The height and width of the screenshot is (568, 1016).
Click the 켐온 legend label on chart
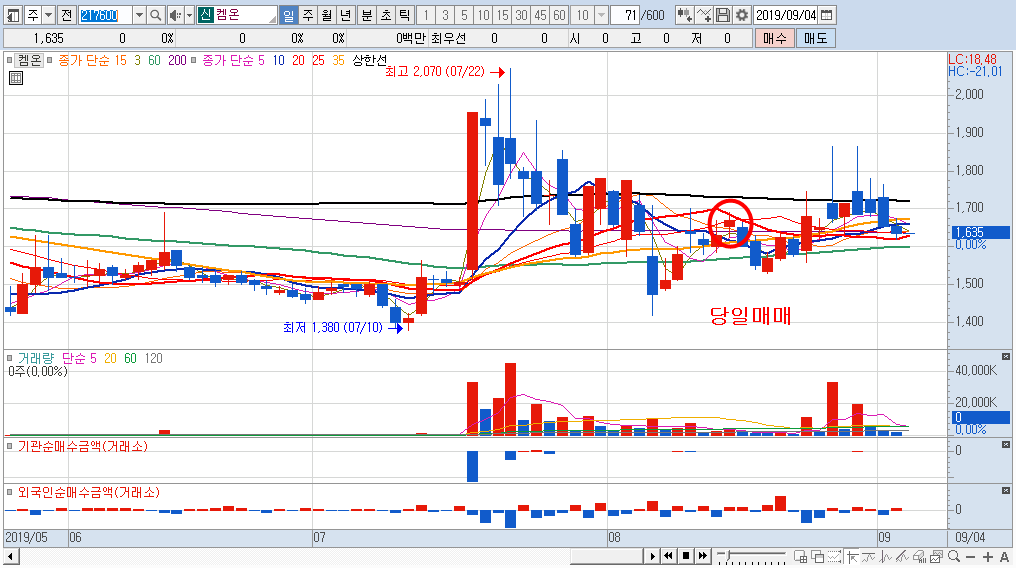click(x=29, y=60)
